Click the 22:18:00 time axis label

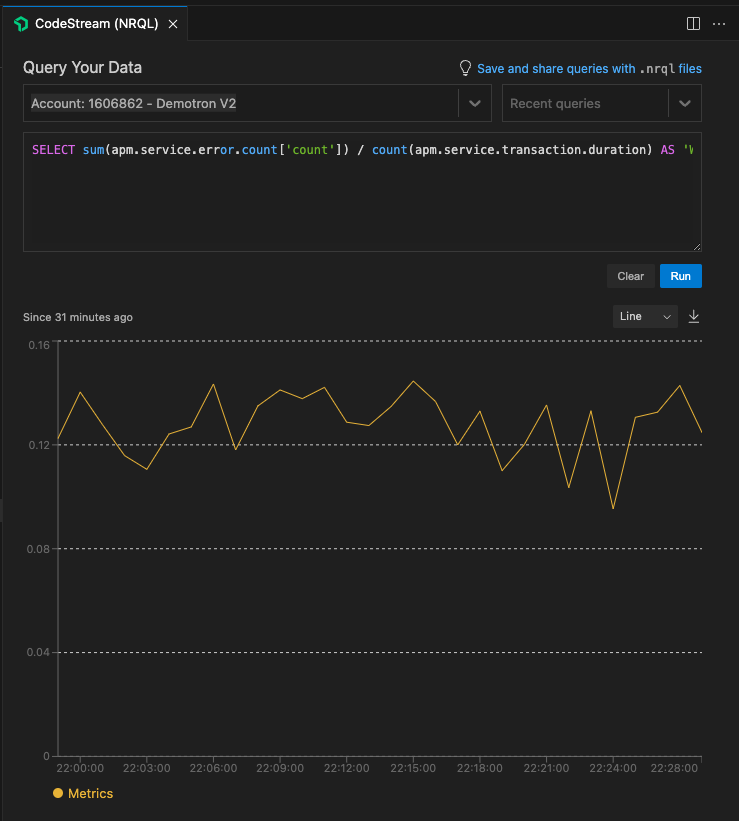[x=479, y=768]
